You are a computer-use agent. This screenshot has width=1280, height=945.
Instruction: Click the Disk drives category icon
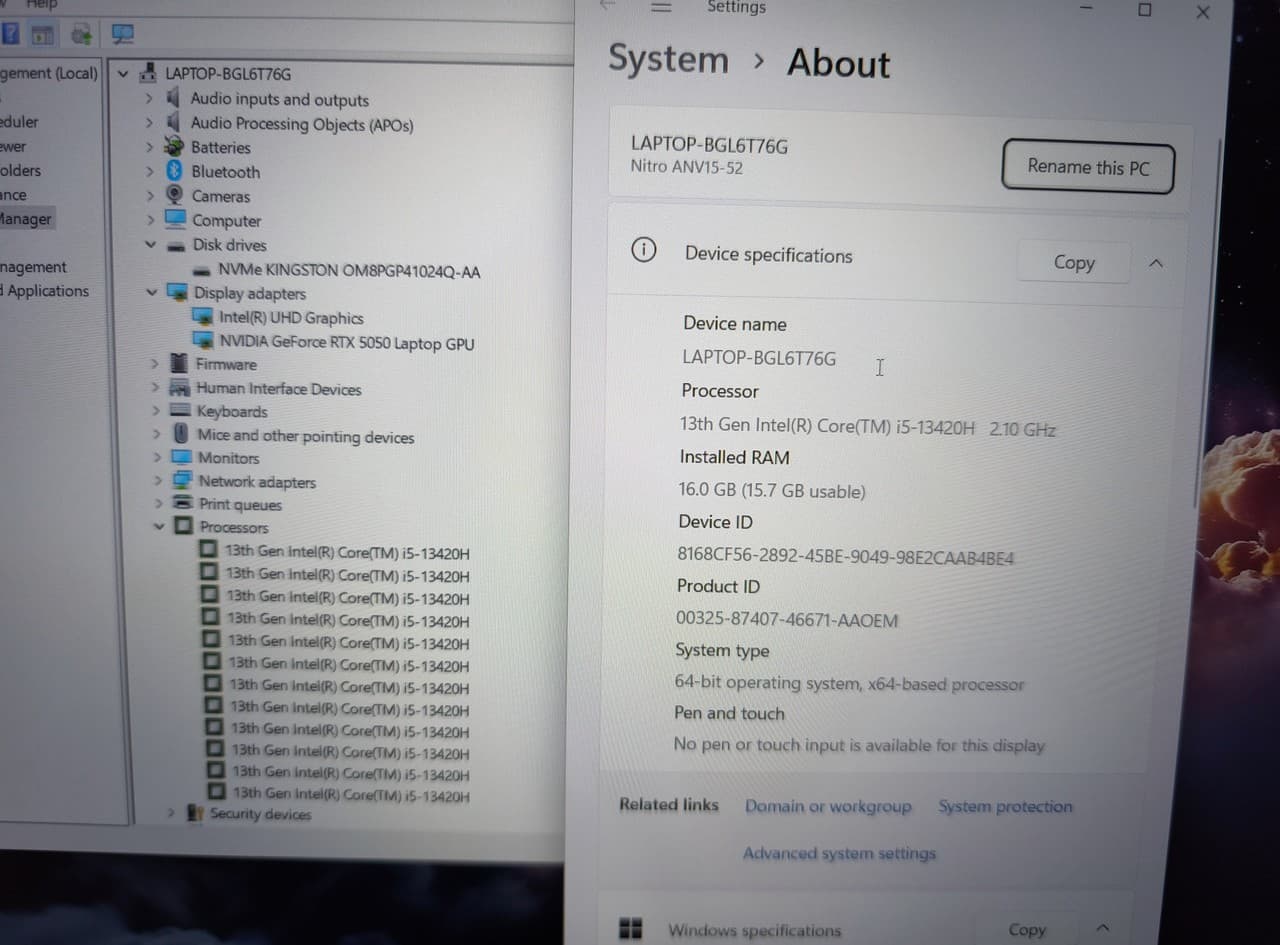click(176, 245)
